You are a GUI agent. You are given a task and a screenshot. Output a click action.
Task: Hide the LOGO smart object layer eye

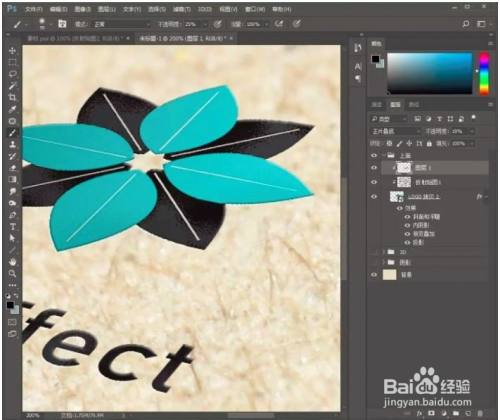[374, 196]
